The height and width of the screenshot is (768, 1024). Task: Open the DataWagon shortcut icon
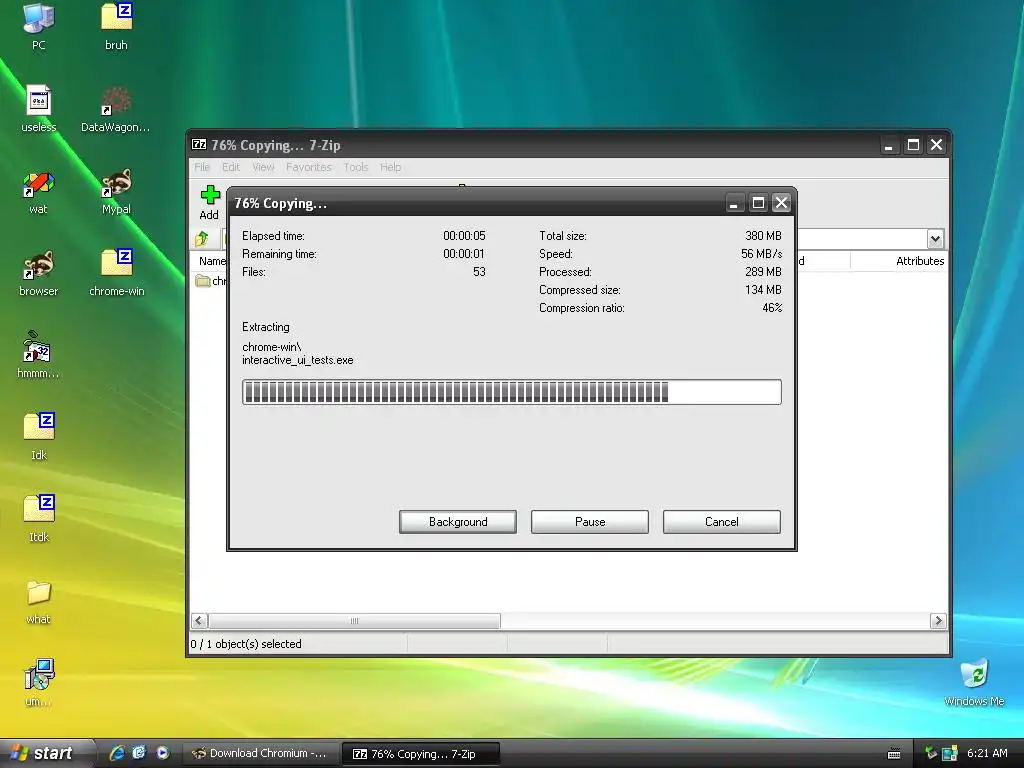[116, 108]
